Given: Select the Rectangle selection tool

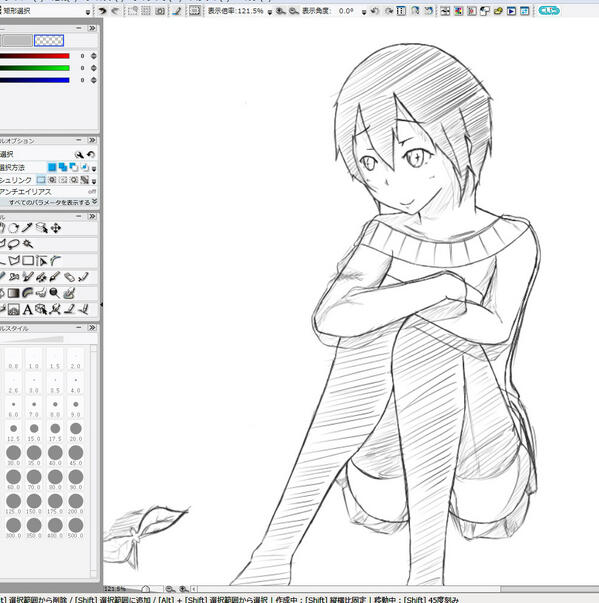Looking at the screenshot, I should pos(28,261).
